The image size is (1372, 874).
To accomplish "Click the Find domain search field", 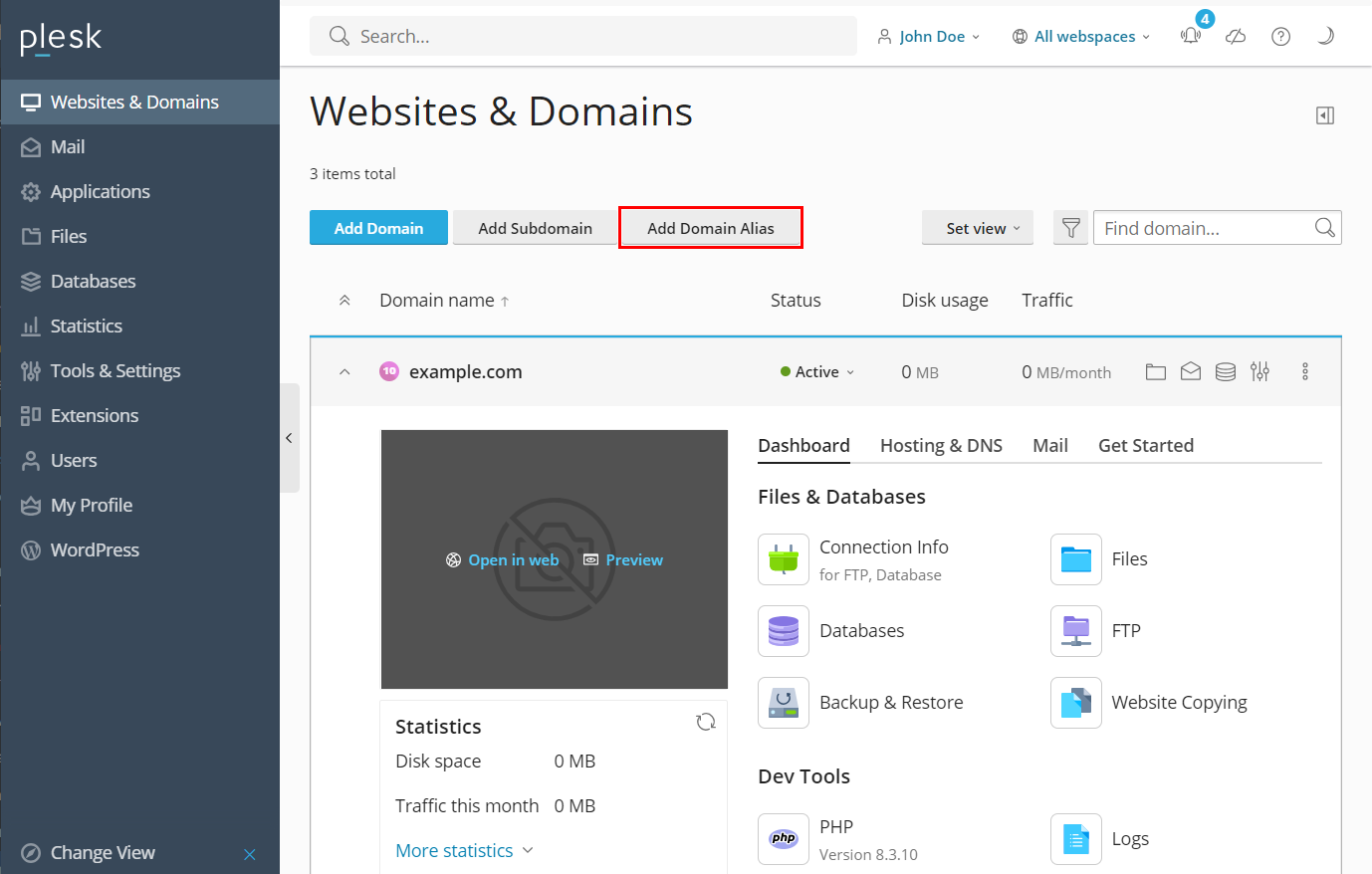I will tap(1205, 228).
